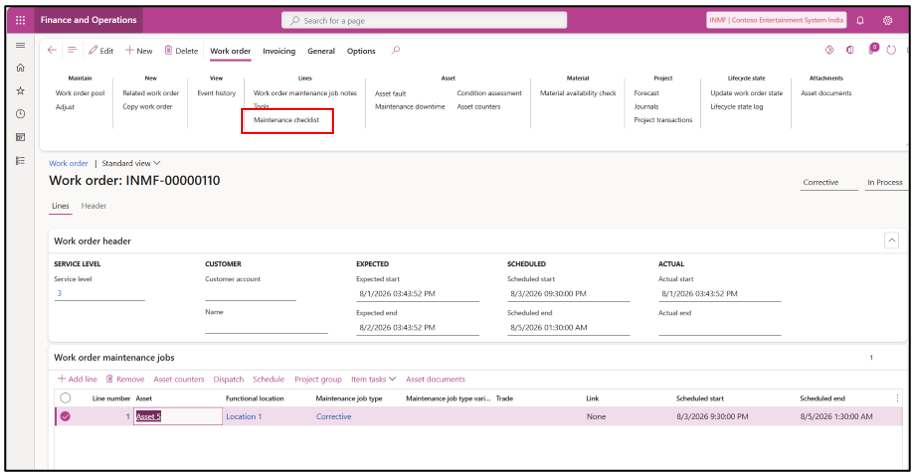Open Material availability check
This screenshot has width=916, height=475.
(x=578, y=93)
